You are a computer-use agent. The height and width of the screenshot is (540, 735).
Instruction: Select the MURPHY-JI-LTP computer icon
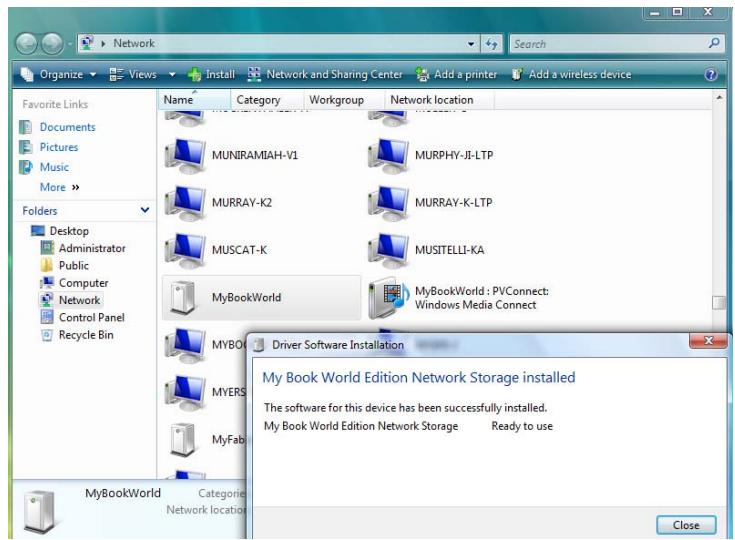tap(388, 155)
